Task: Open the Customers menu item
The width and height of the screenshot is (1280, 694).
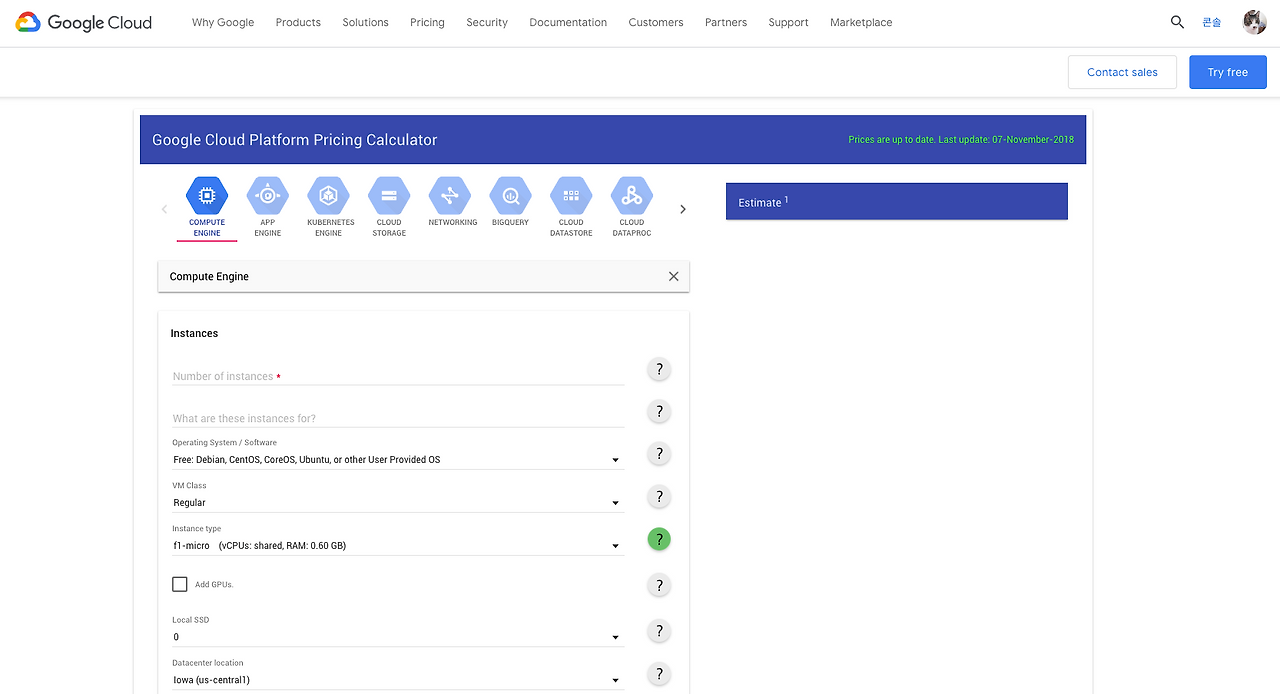Action: coord(656,22)
